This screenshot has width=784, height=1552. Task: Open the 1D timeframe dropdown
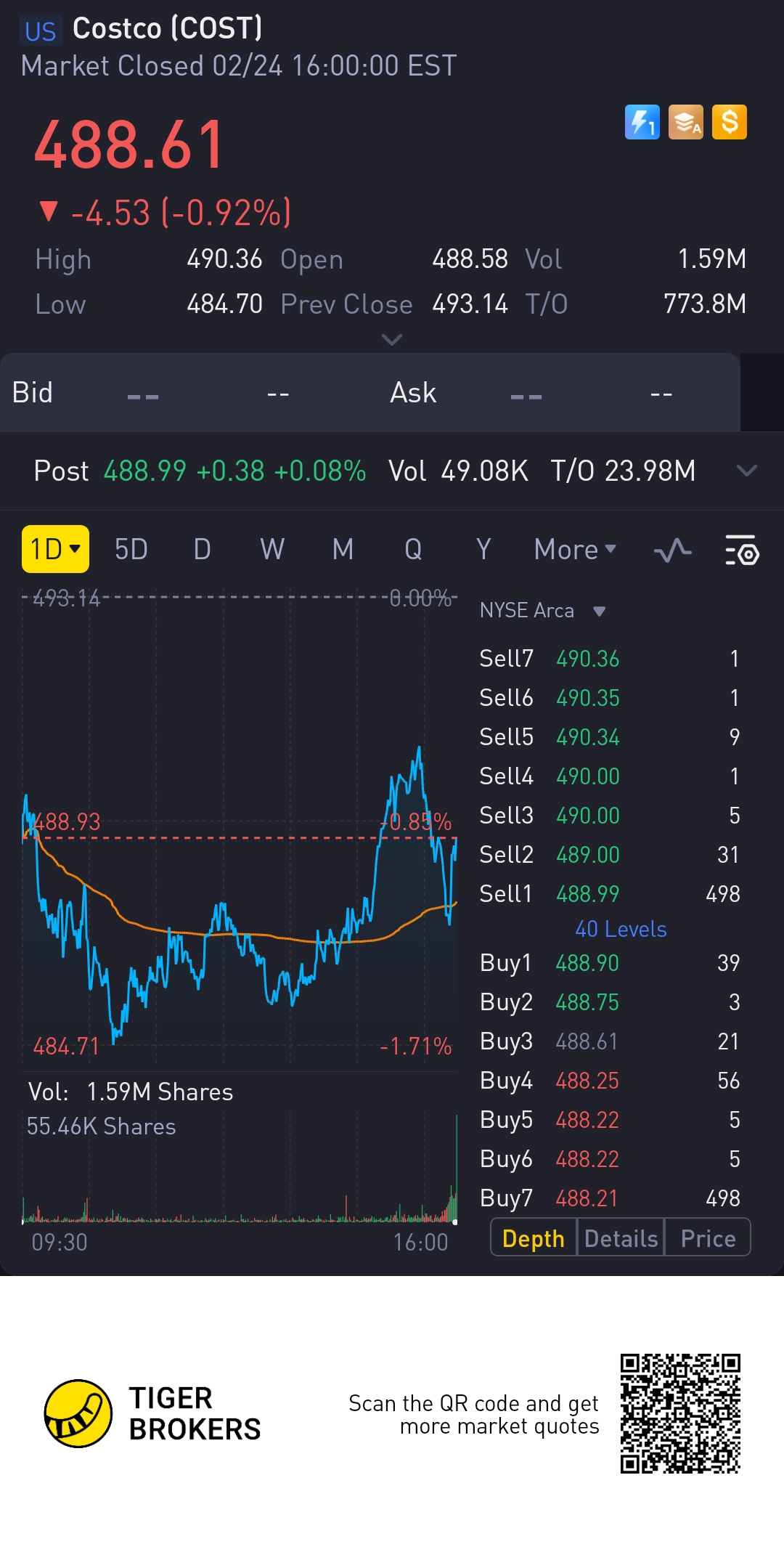click(x=55, y=549)
